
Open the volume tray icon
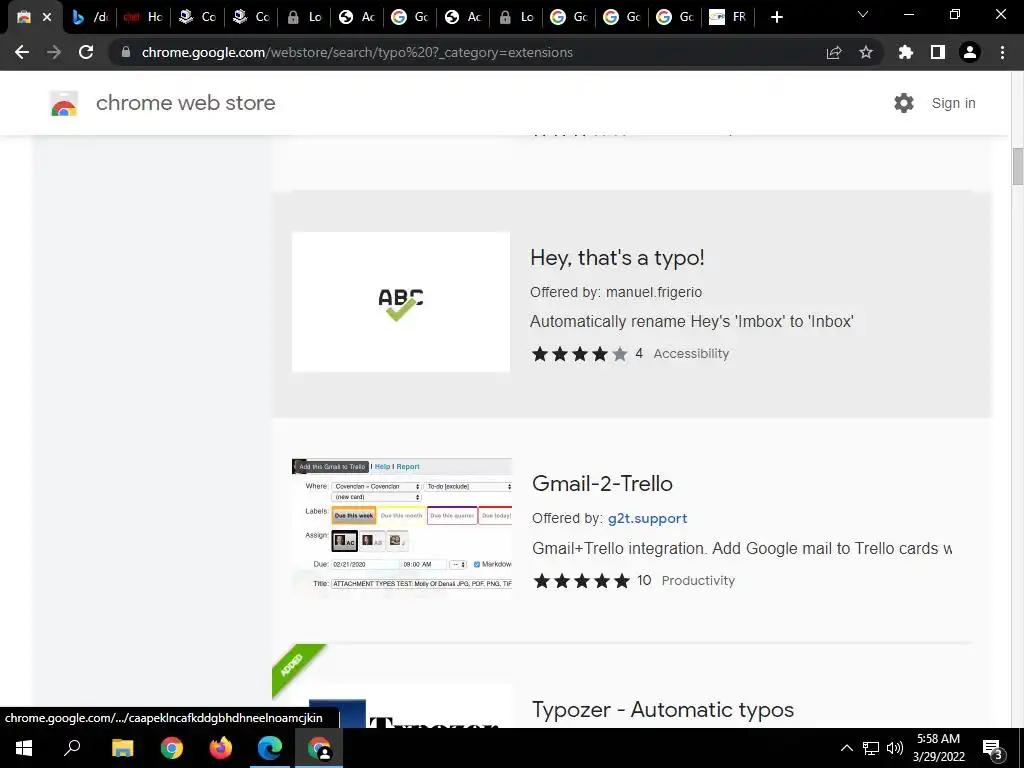coord(895,748)
